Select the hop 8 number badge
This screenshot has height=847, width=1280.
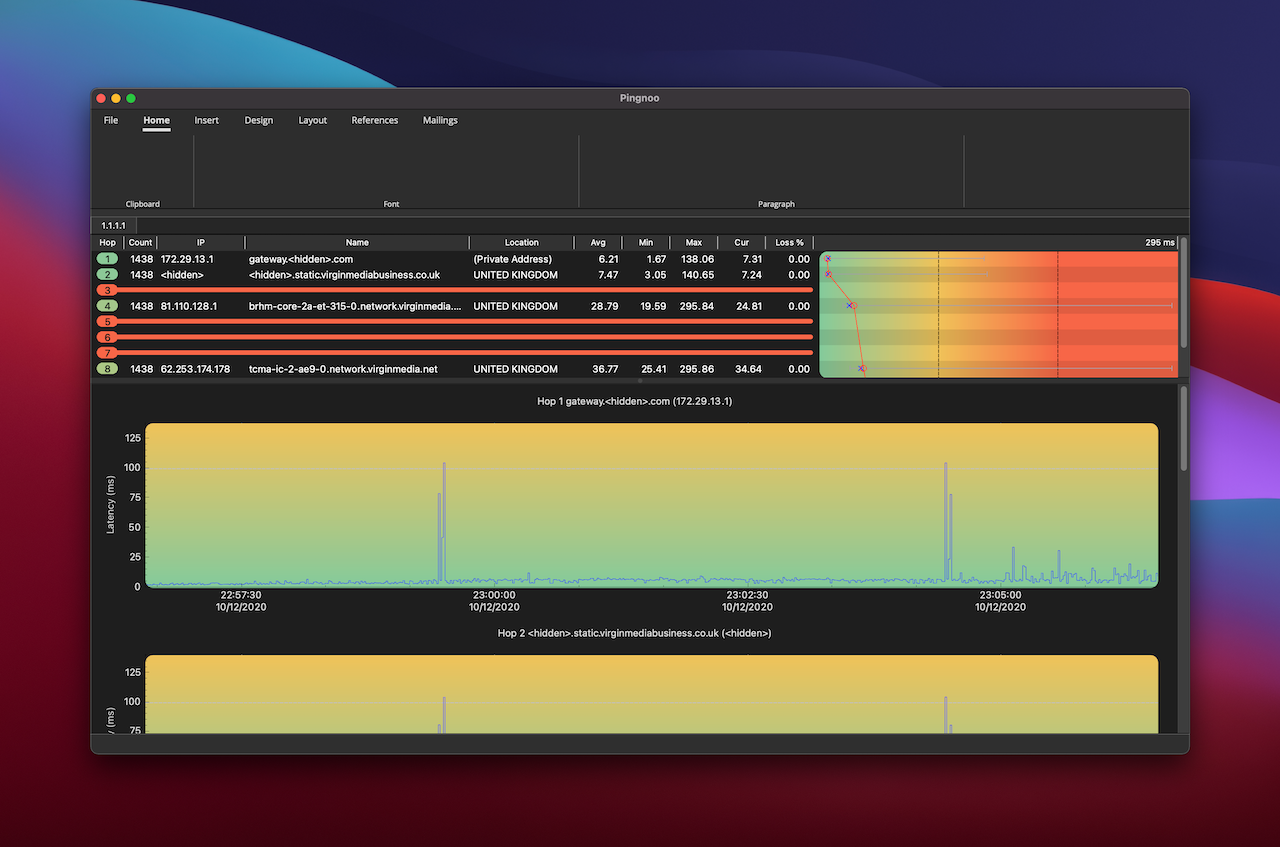coord(107,369)
